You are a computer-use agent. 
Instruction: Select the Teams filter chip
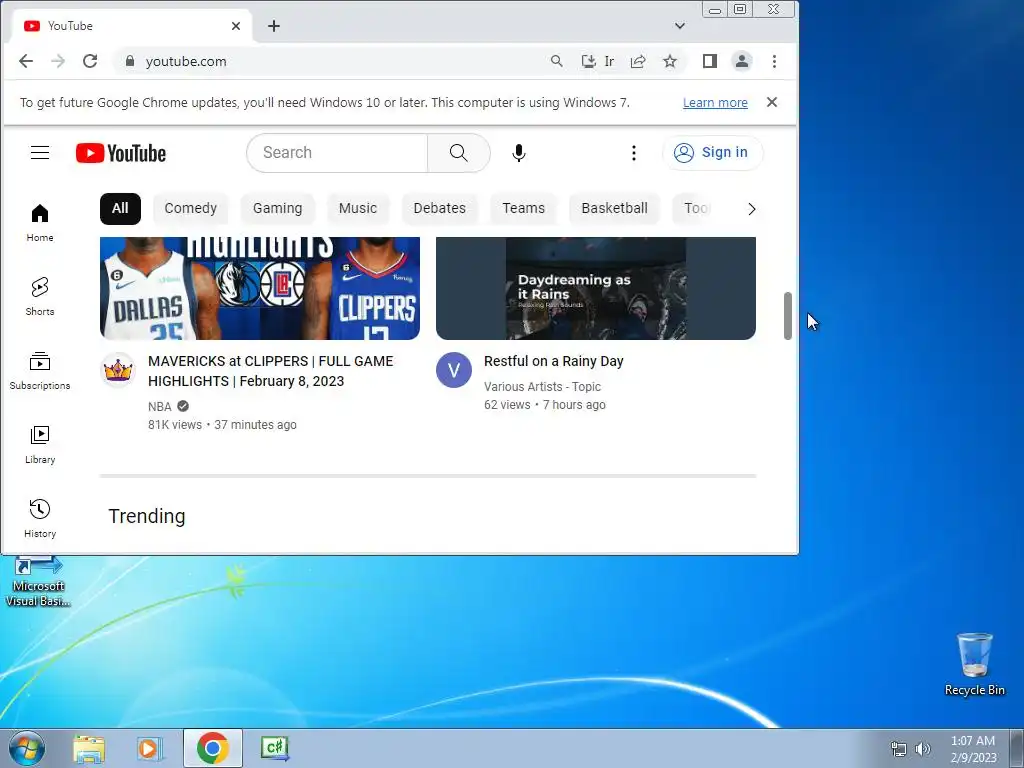[x=523, y=208]
